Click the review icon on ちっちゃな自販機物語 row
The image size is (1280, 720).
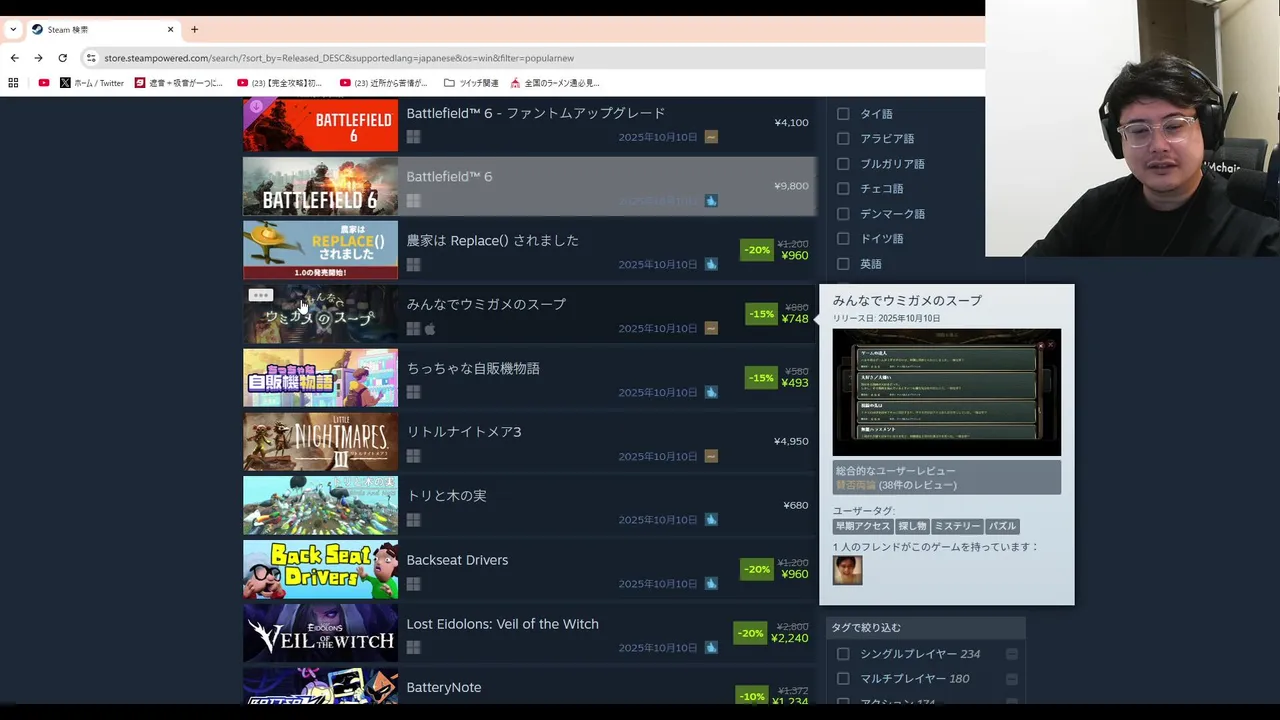point(711,392)
